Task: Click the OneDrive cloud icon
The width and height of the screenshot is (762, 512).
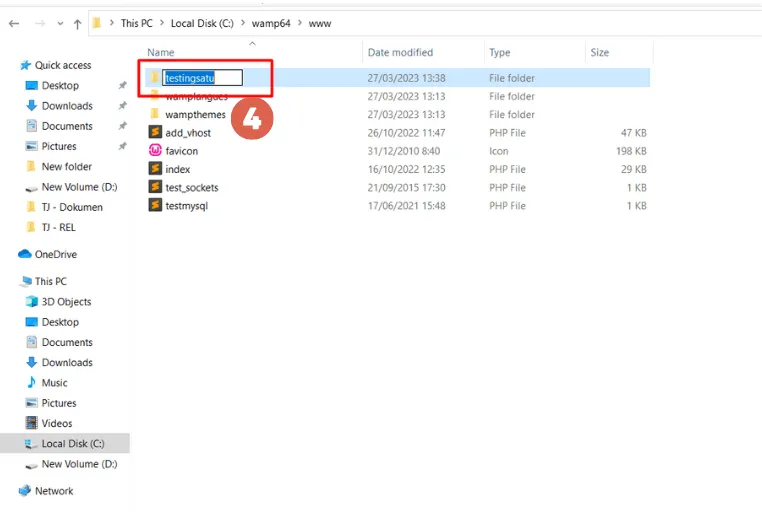Action: [25, 254]
